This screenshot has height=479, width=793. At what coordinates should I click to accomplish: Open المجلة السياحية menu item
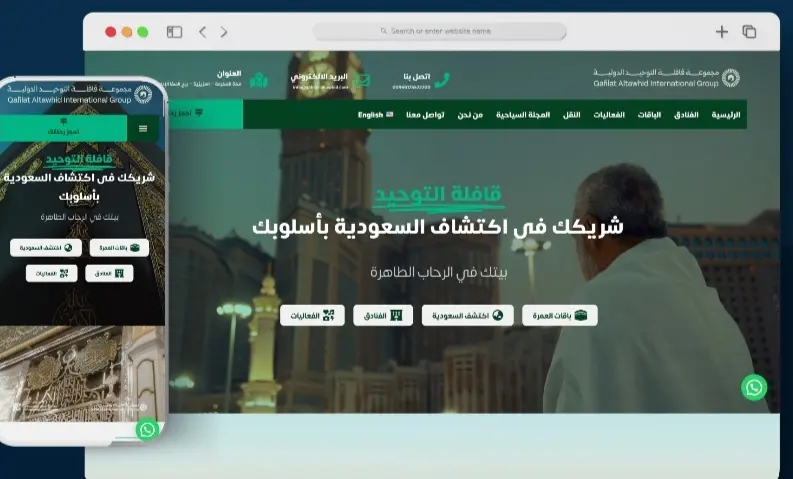click(x=523, y=115)
